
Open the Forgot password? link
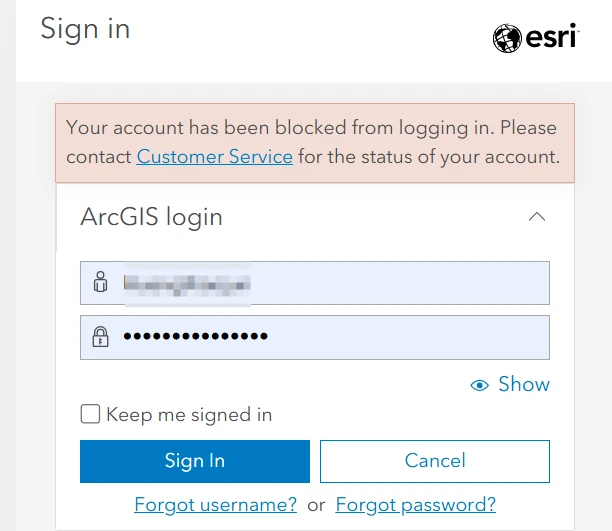tap(416, 504)
